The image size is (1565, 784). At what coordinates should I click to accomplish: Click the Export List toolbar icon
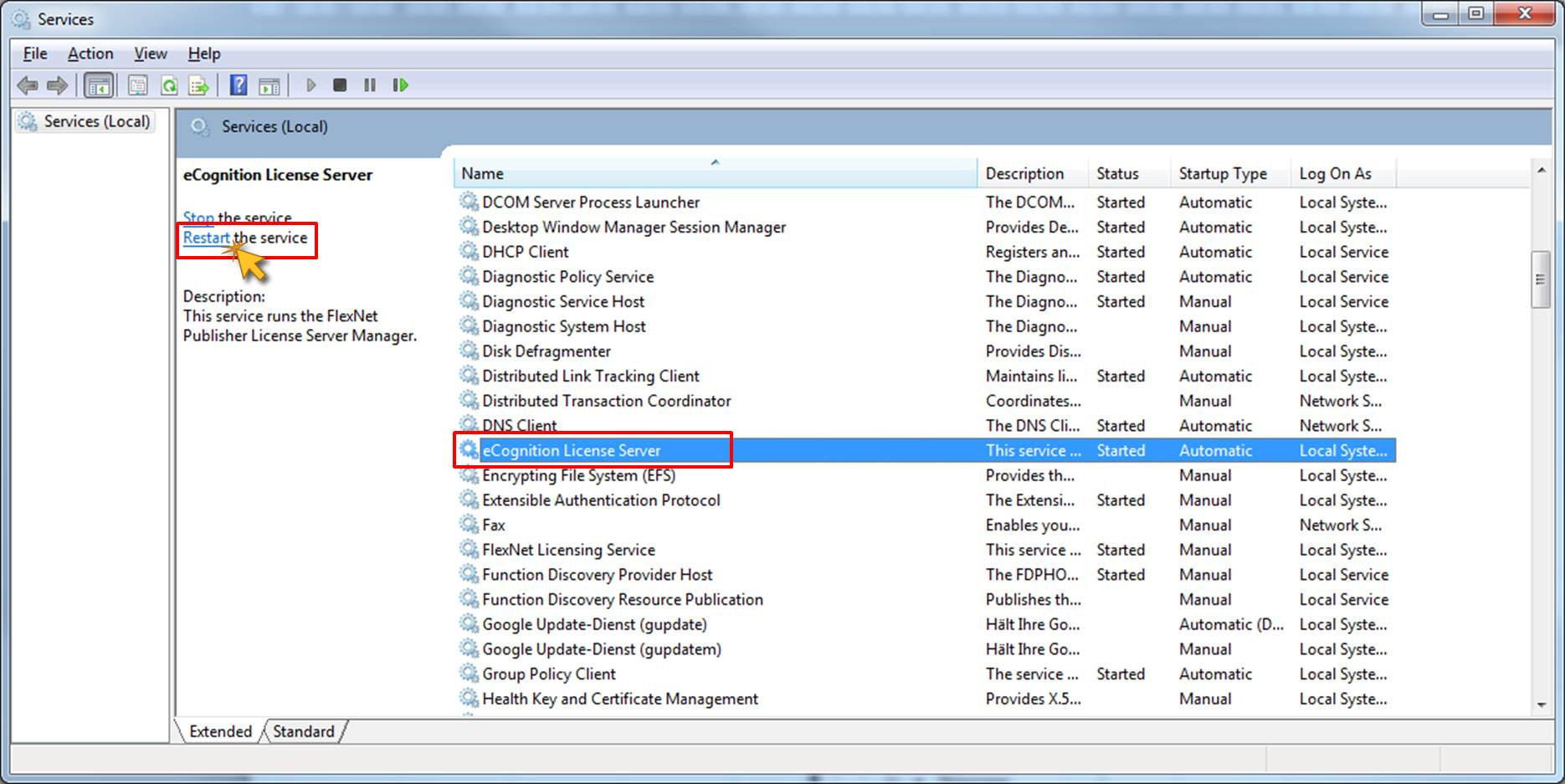[x=199, y=85]
